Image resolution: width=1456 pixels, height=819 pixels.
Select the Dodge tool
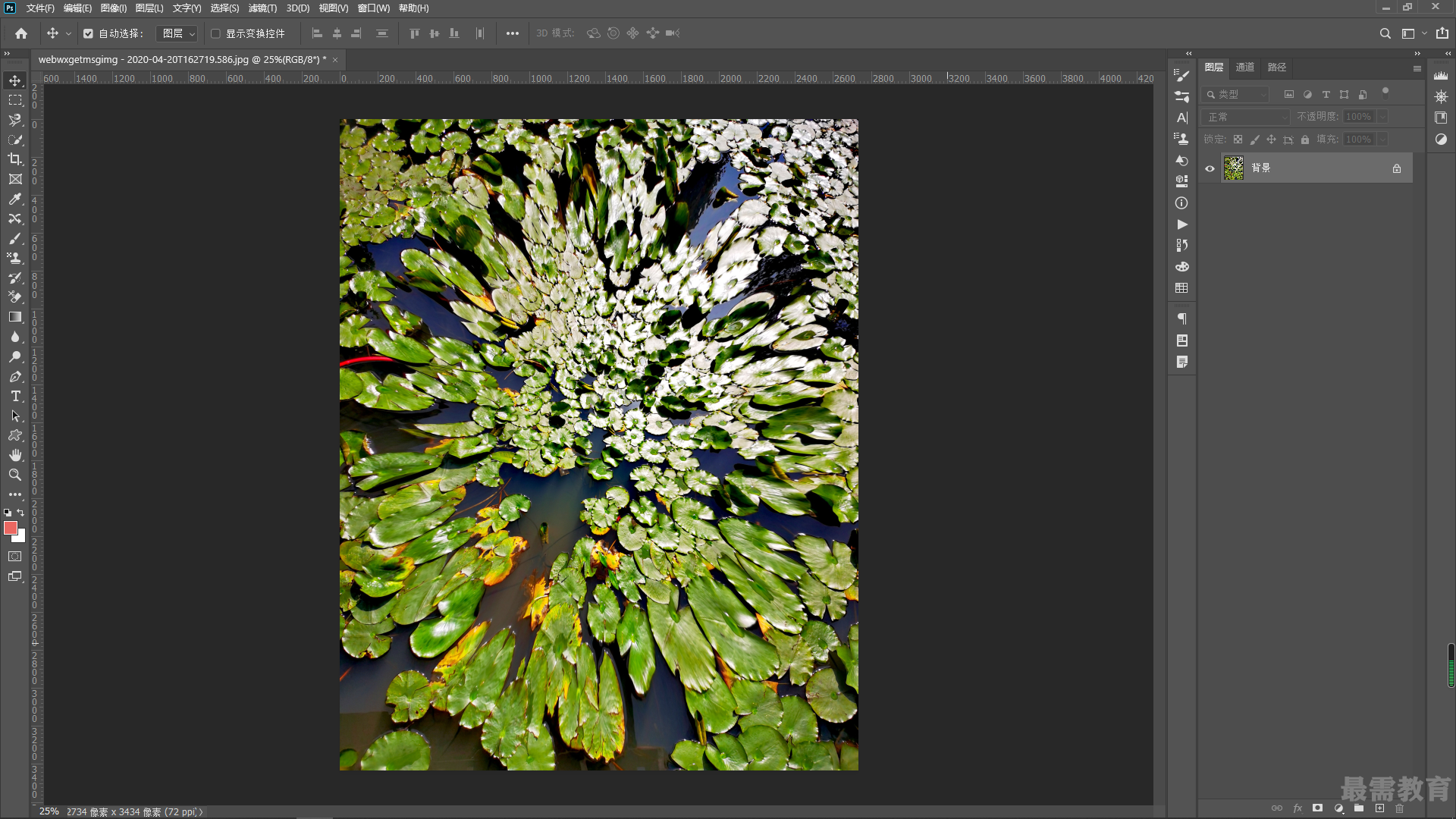coord(15,356)
